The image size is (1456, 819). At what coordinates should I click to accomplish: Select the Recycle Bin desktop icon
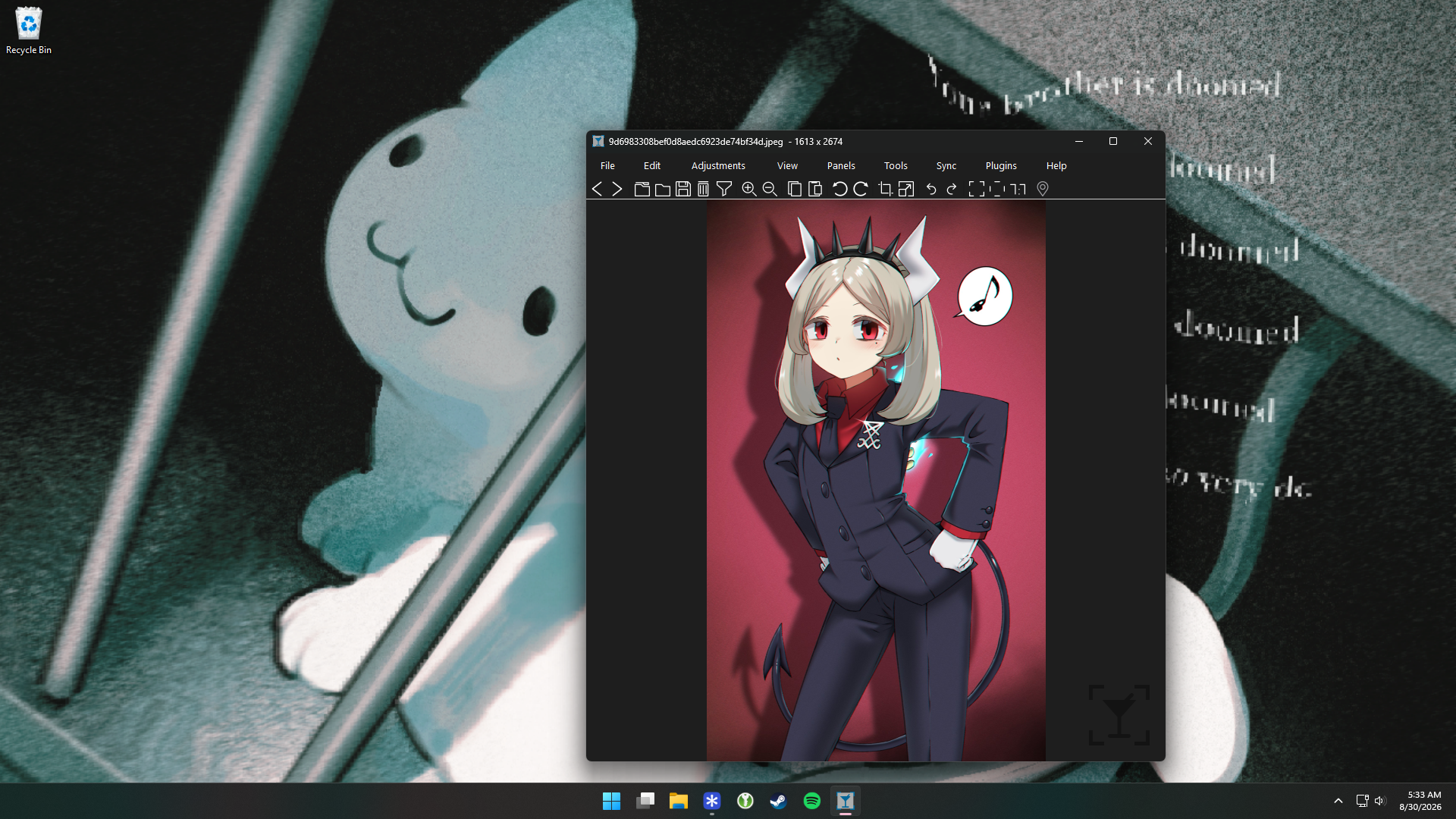coord(29,31)
